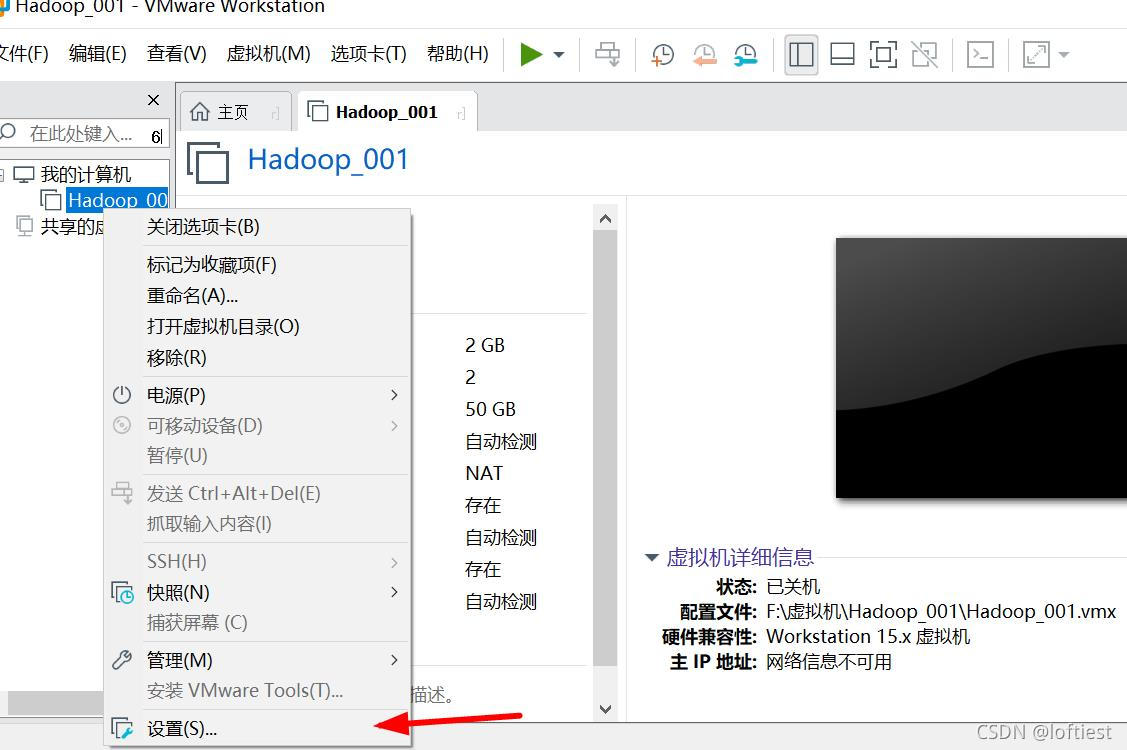The width and height of the screenshot is (1127, 750).
Task: Click 发送 Ctrl+Alt+Del(E) menu entry
Action: click(x=257, y=493)
